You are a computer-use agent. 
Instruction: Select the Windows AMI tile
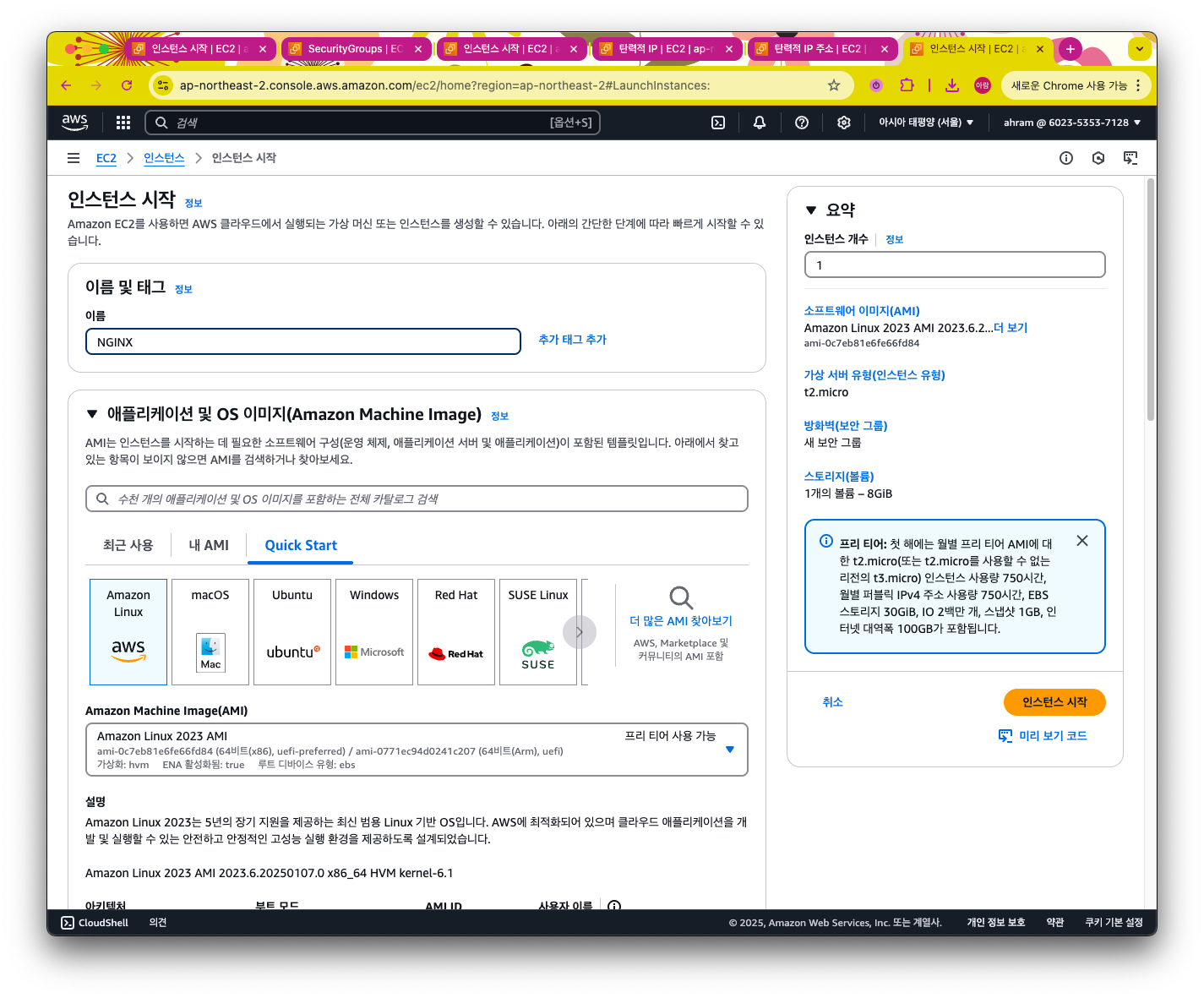[x=374, y=632]
